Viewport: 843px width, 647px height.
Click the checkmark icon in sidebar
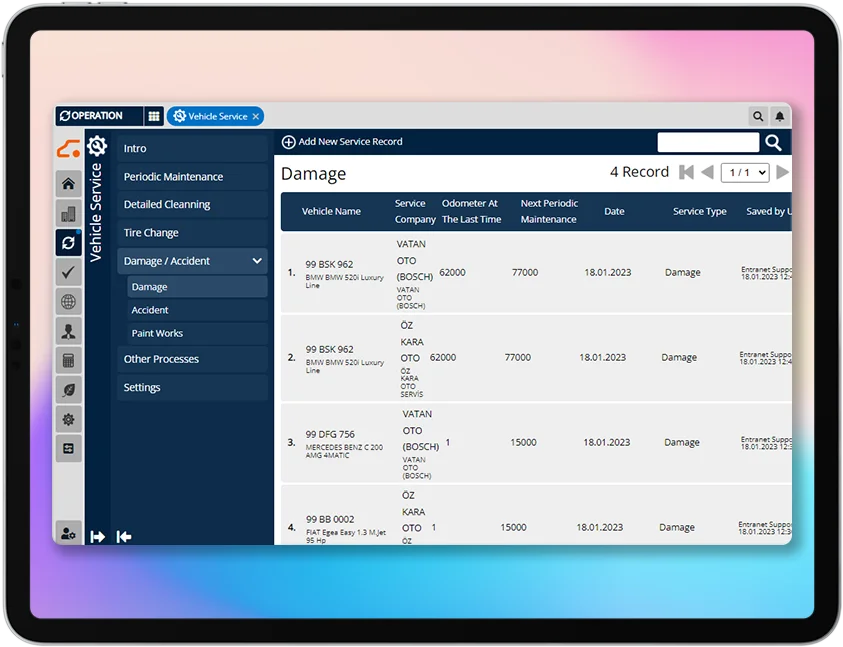68,272
